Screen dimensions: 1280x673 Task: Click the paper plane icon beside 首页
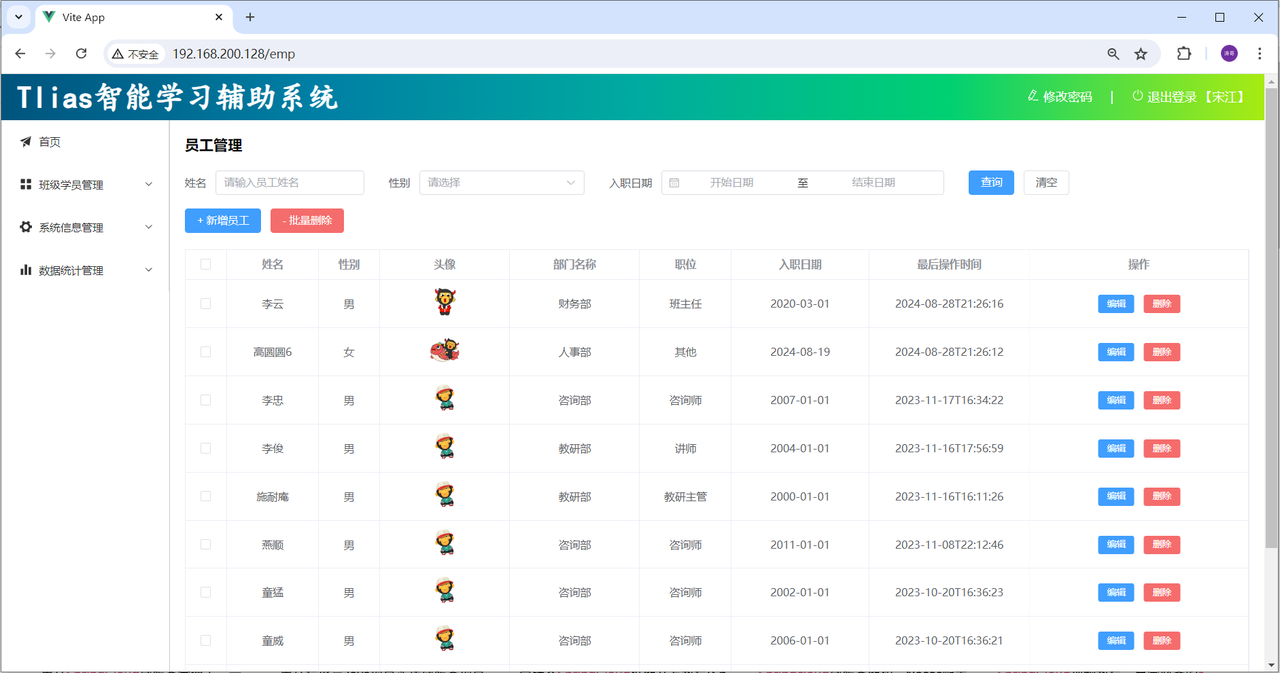tap(26, 142)
